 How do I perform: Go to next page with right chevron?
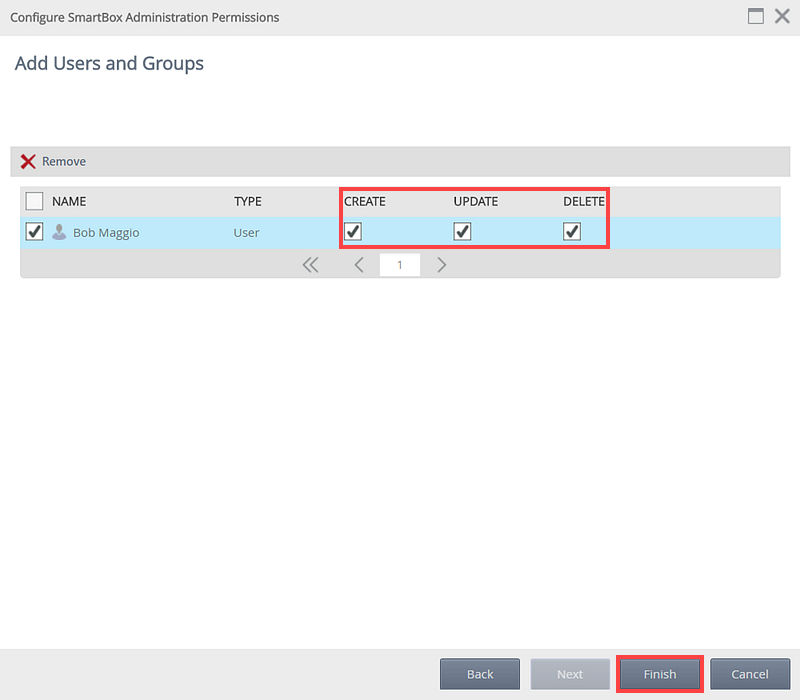(x=441, y=265)
